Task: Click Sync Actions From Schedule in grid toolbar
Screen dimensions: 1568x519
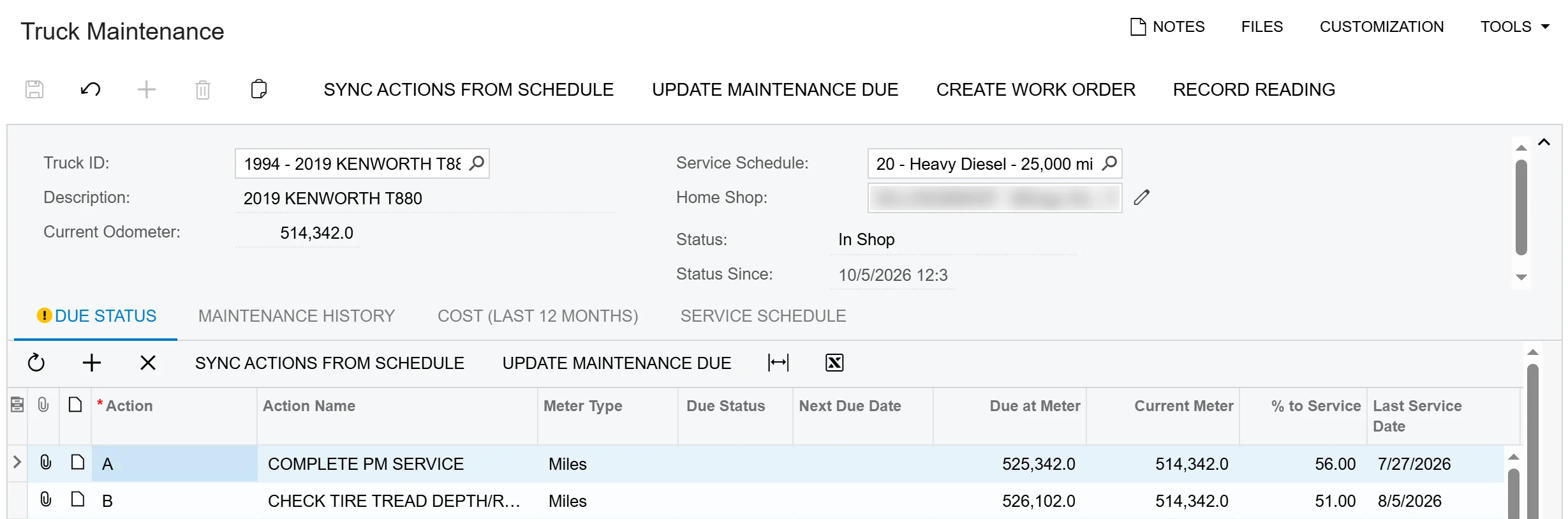Action: (x=330, y=363)
